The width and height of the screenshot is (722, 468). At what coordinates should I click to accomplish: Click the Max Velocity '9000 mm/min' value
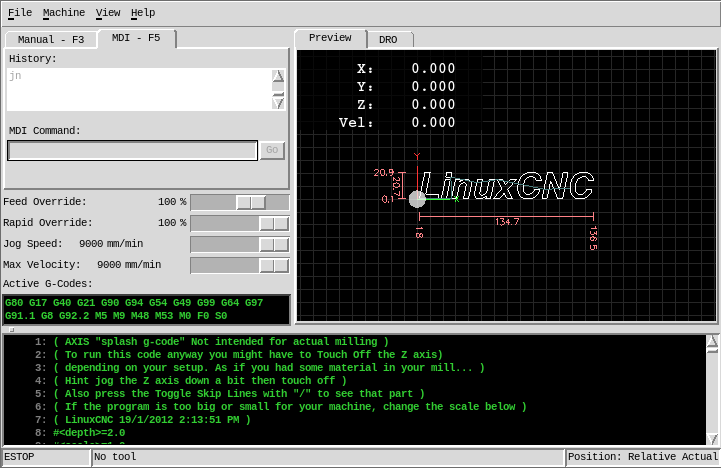(x=129, y=265)
